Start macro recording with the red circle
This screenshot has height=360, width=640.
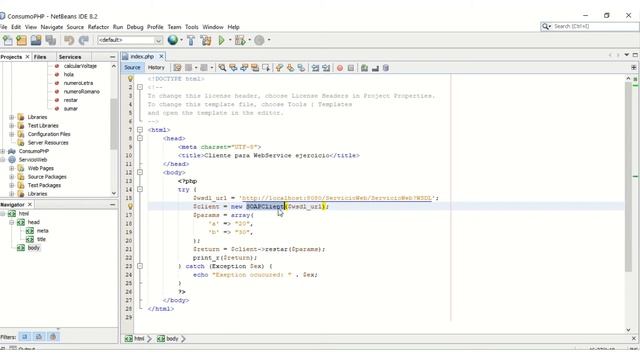click(x=340, y=68)
